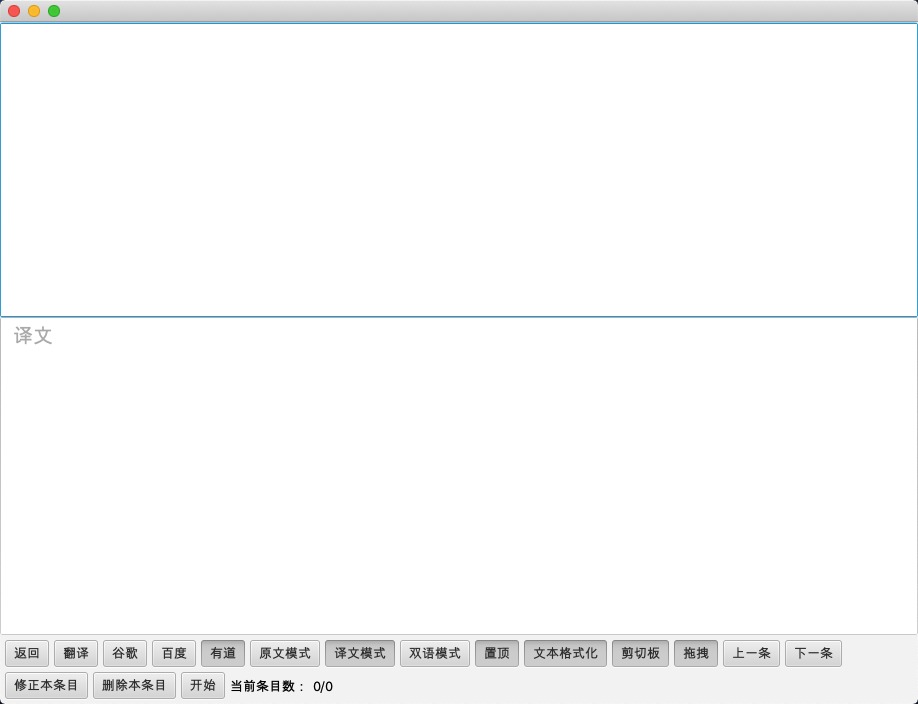Viewport: 918px width, 704px height.
Task: Minimize the window with yellow button
Action: point(34,11)
